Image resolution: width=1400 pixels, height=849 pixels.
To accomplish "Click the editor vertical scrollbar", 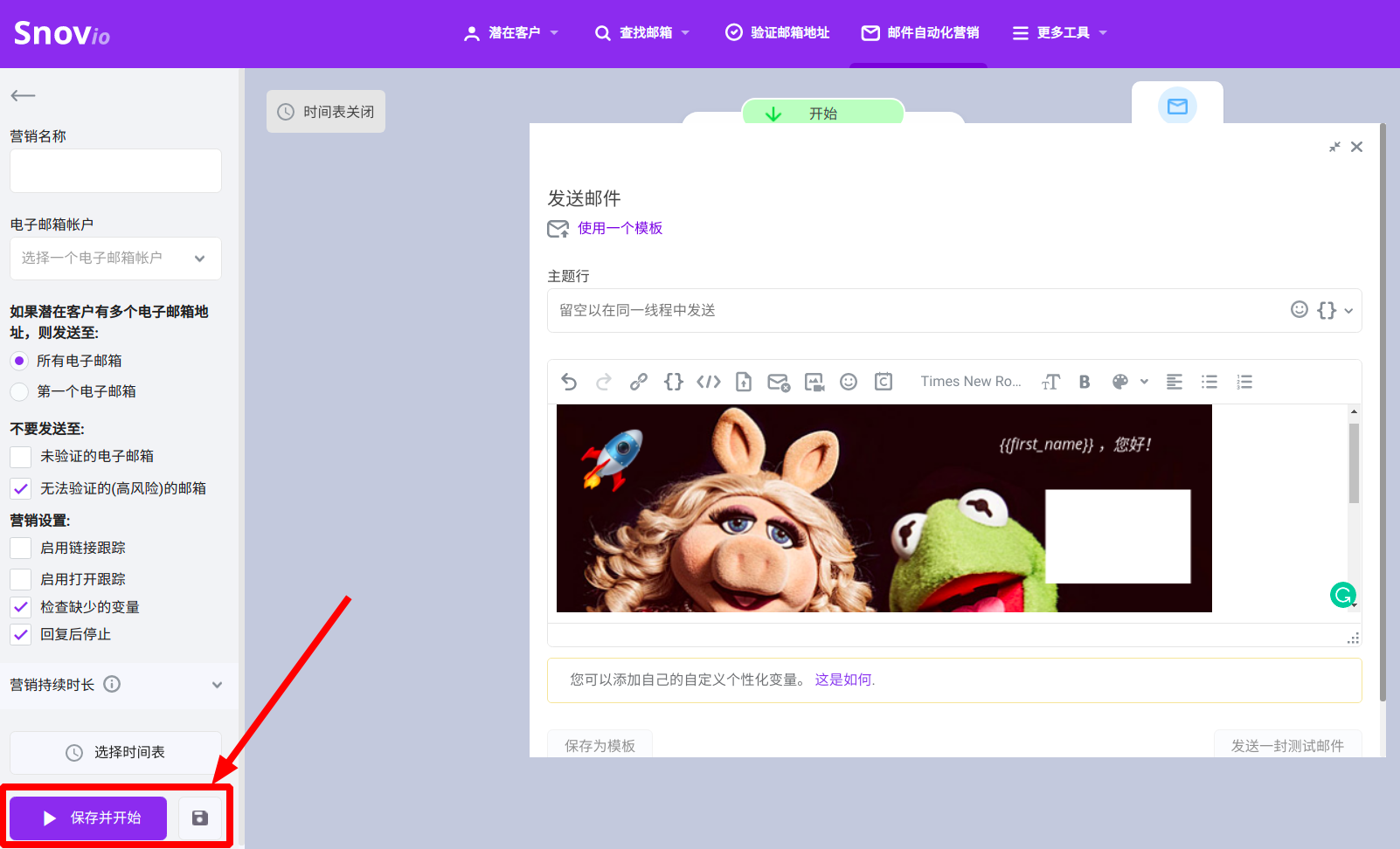I will (x=1354, y=463).
